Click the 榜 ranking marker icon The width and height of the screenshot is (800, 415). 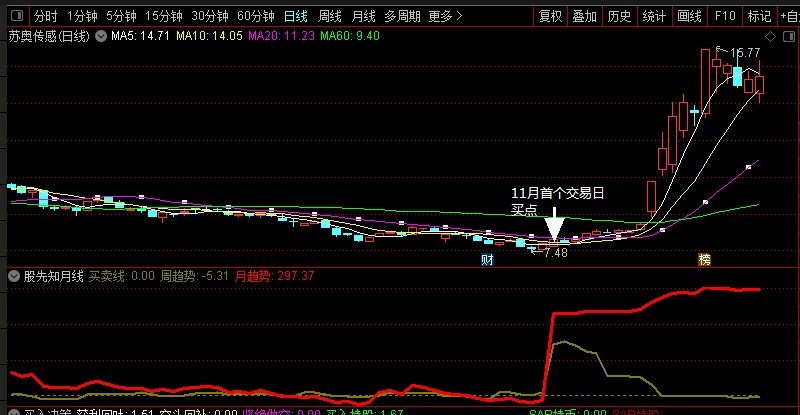pyautogui.click(x=704, y=259)
